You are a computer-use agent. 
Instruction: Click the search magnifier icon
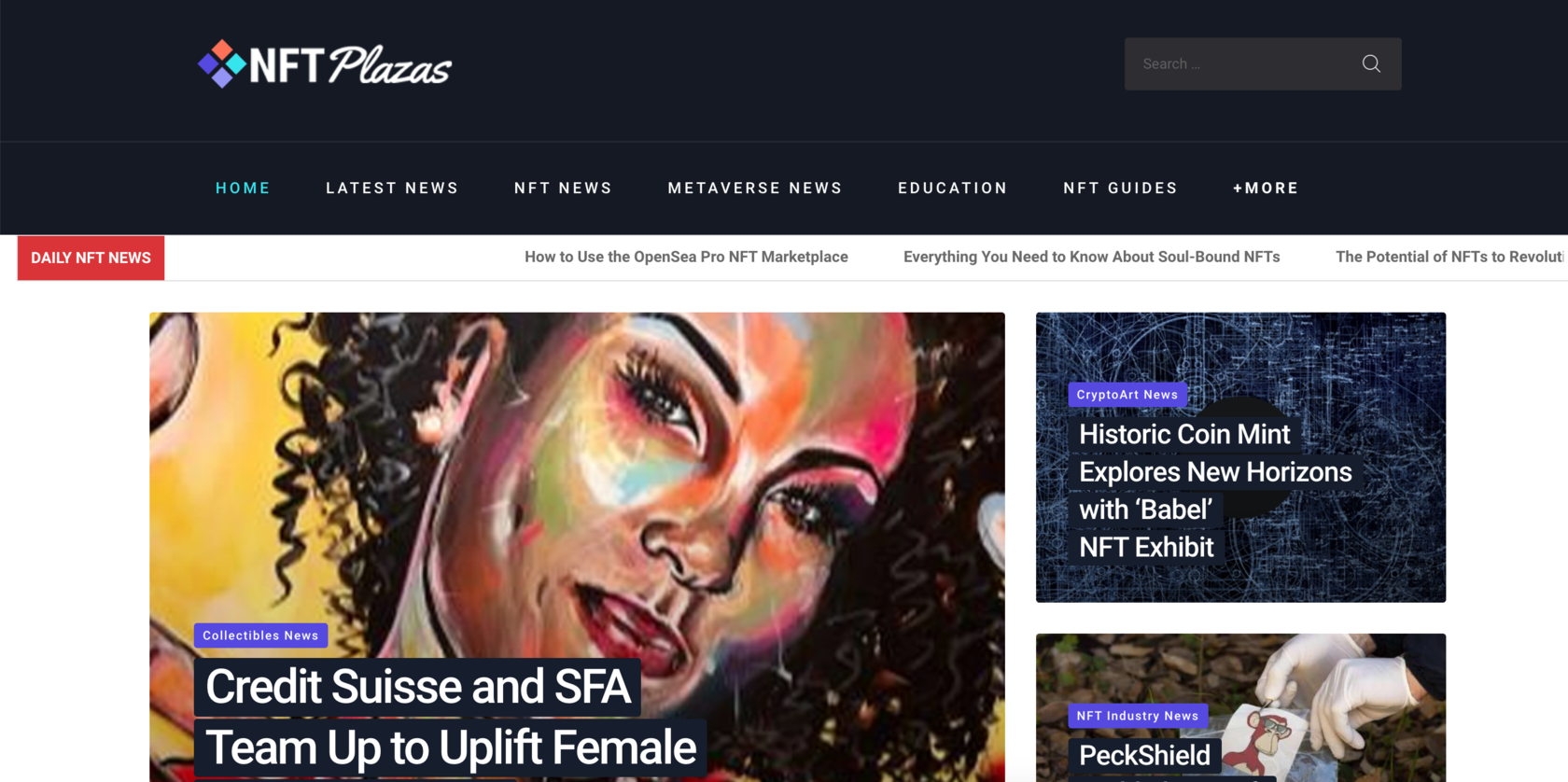coord(1370,63)
